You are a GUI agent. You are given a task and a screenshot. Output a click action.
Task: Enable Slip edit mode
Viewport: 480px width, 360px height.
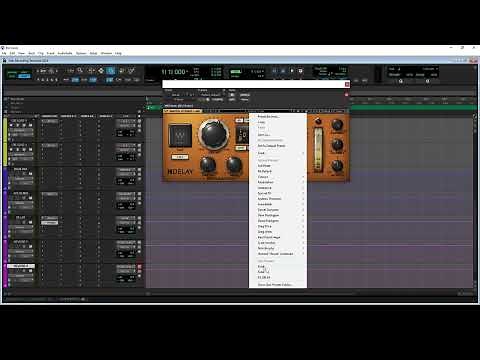pyautogui.click(x=12, y=76)
